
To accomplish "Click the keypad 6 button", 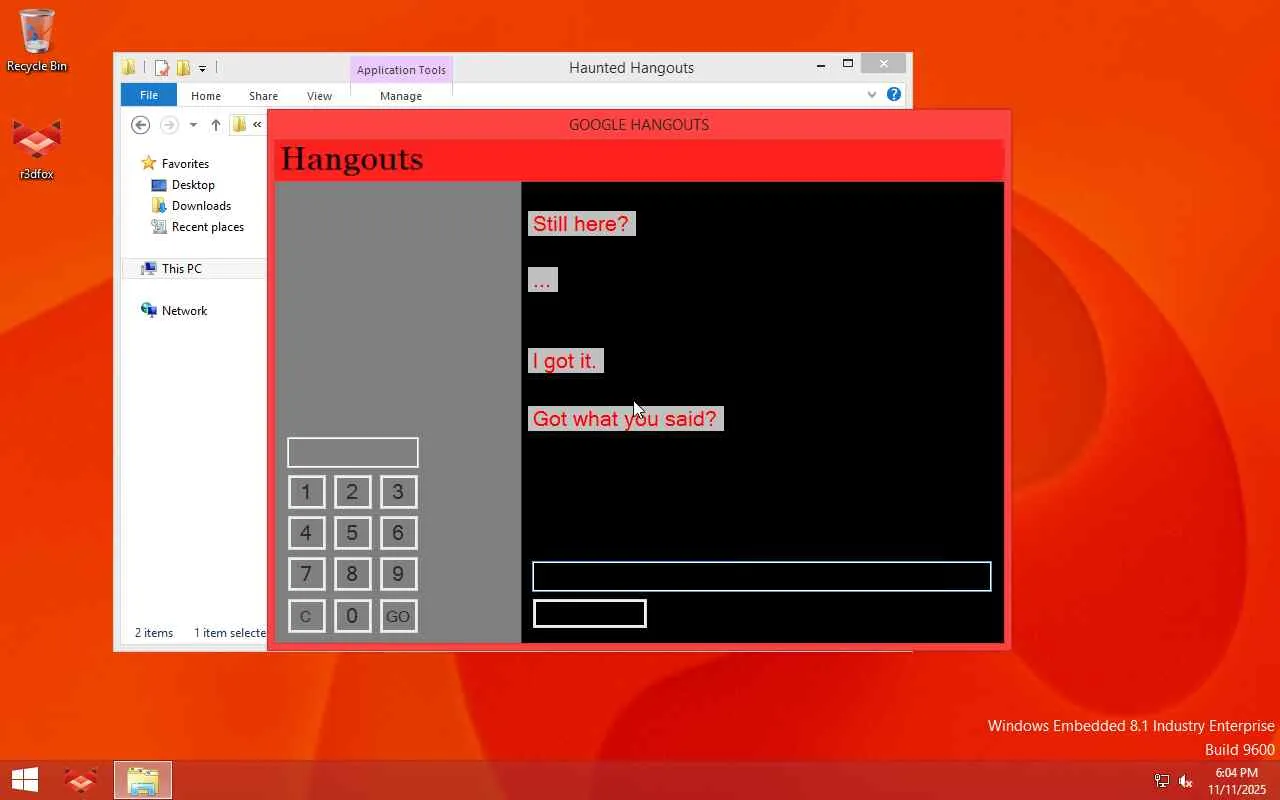I will click(x=398, y=533).
